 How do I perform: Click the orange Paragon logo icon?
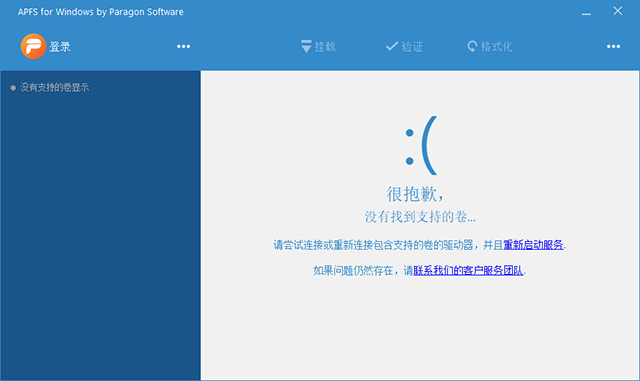click(x=33, y=46)
